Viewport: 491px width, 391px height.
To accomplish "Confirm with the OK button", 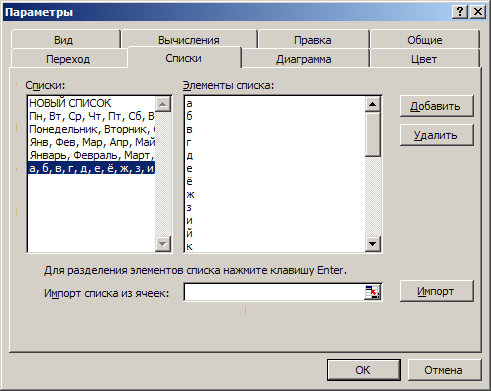I will pyautogui.click(x=363, y=370).
